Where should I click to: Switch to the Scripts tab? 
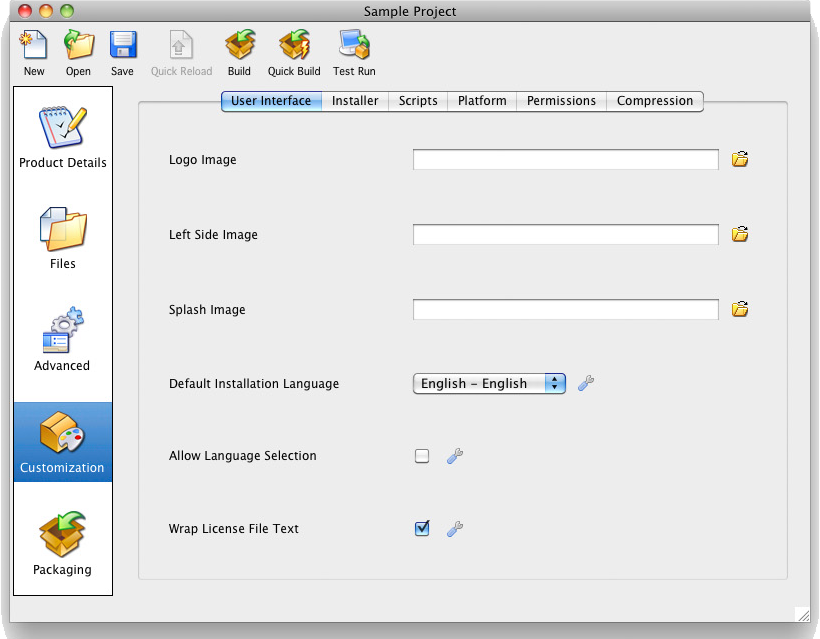click(418, 101)
